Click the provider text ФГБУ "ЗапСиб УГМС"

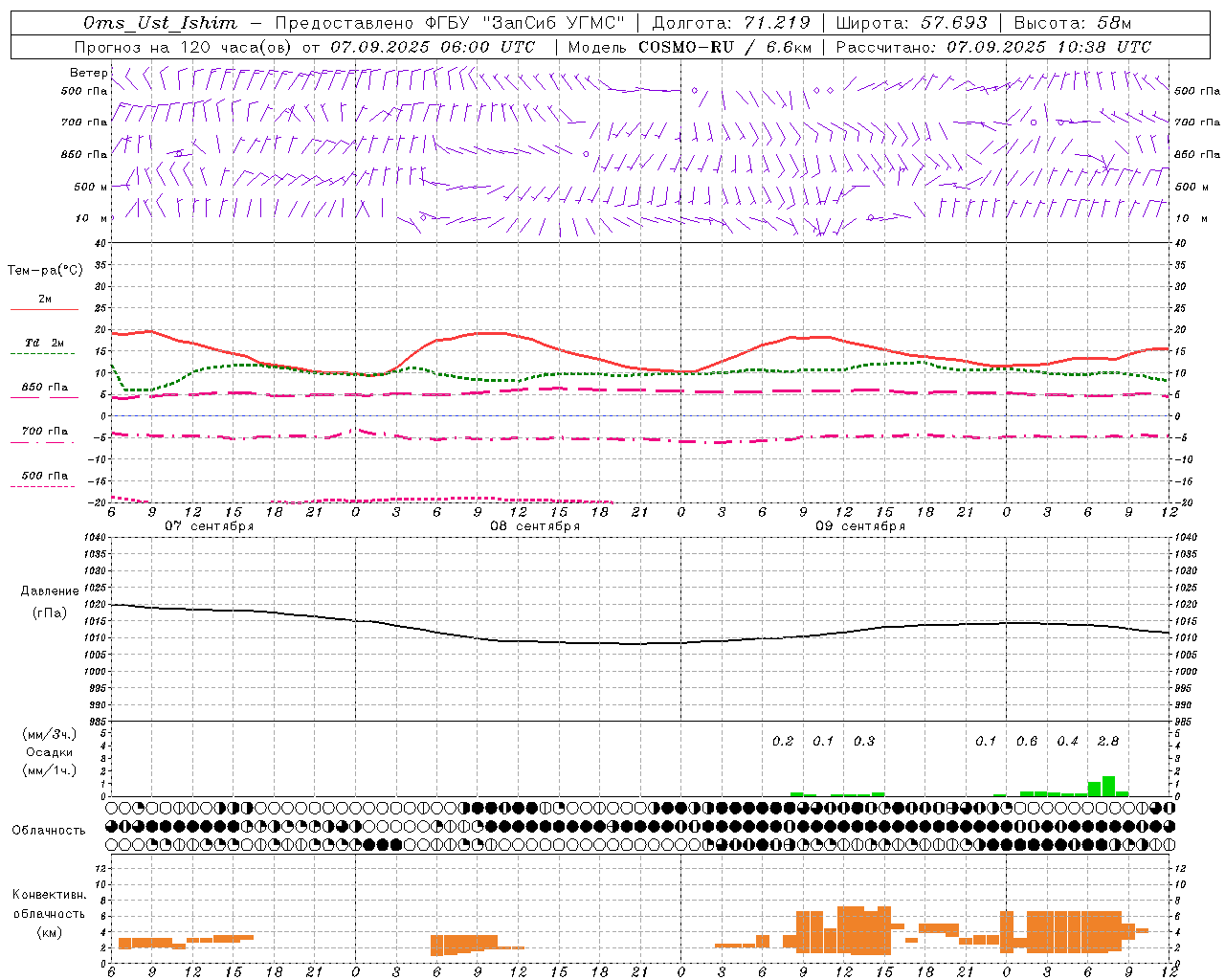524,23
